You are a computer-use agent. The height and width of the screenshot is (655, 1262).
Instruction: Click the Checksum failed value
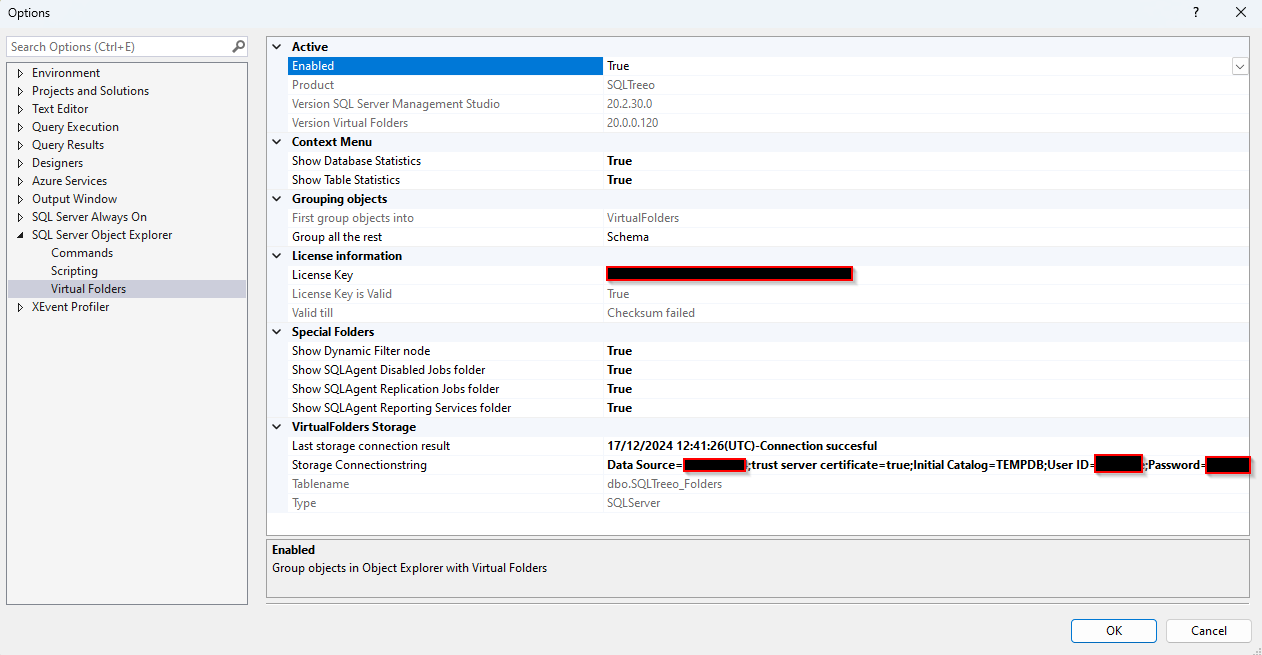pyautogui.click(x=651, y=313)
